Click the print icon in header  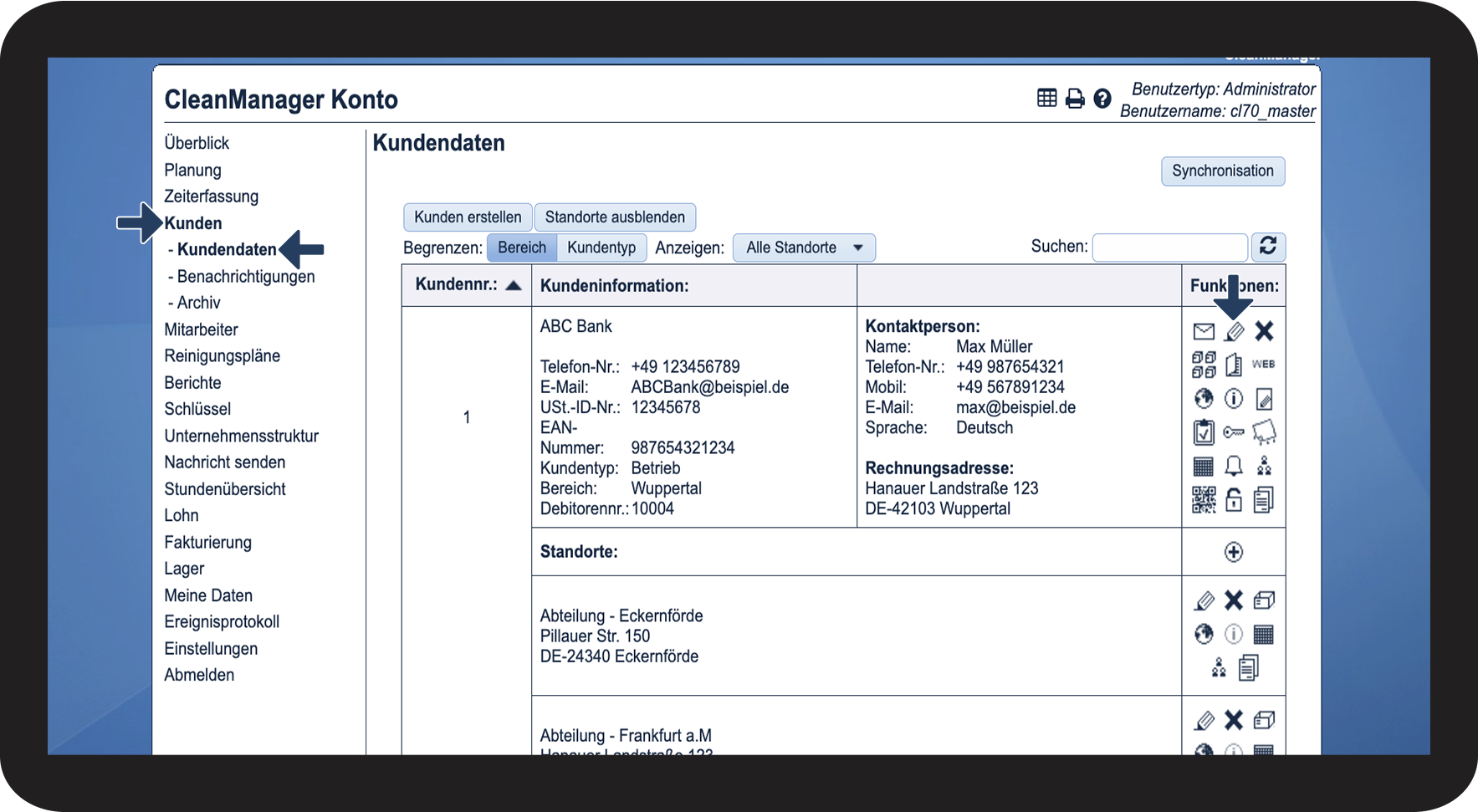(x=1074, y=99)
